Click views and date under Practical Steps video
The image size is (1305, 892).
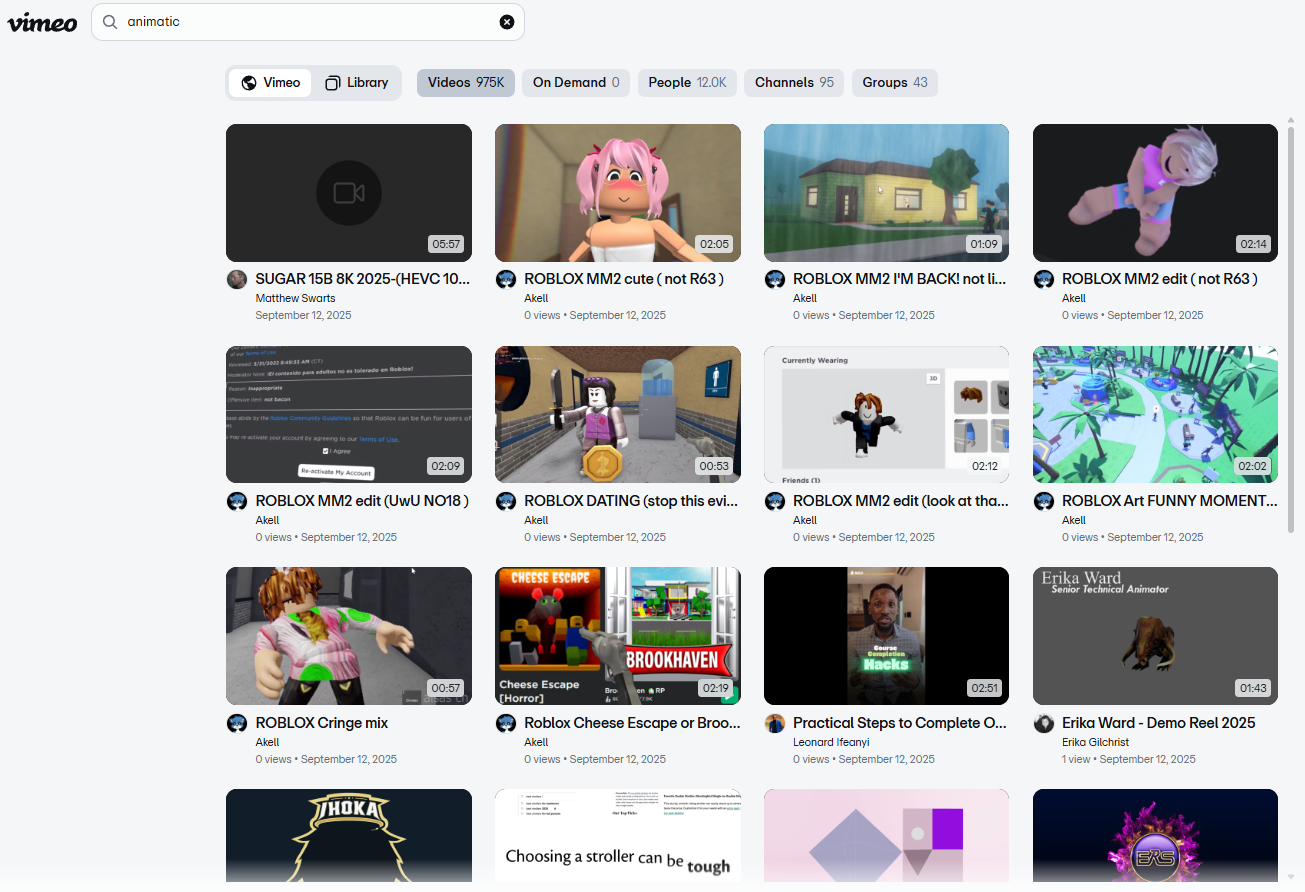(x=864, y=759)
